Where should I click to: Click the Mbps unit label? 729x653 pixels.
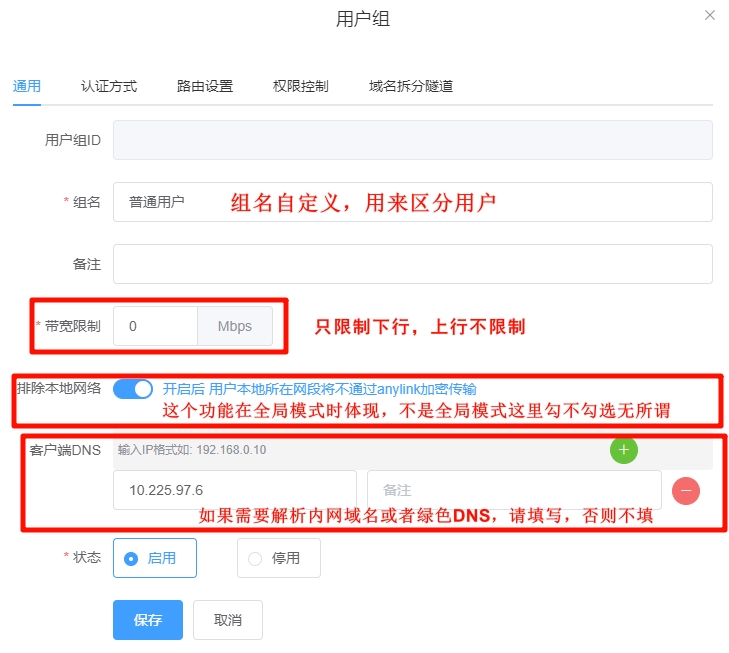[x=235, y=326]
